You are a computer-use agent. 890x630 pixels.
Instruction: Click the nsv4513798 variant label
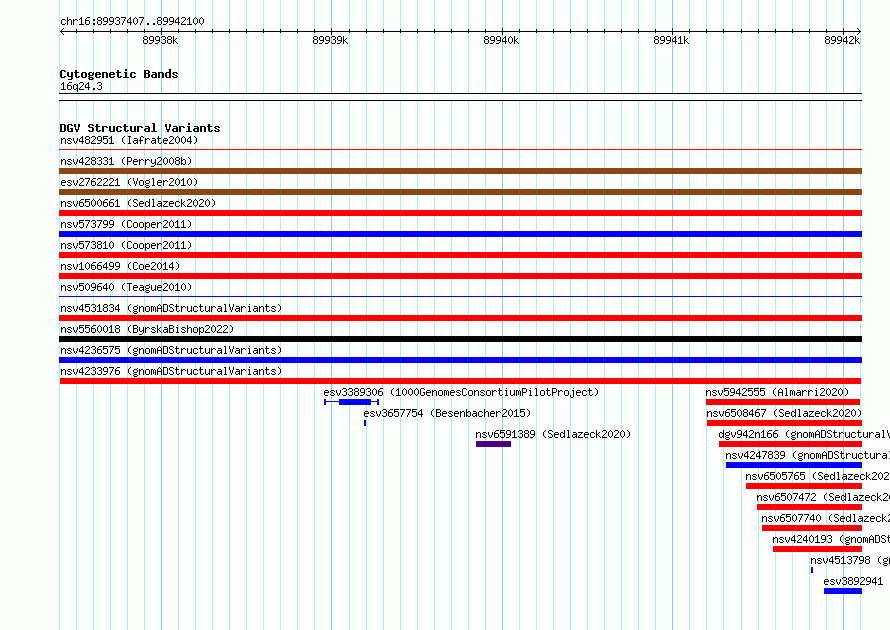point(850,560)
